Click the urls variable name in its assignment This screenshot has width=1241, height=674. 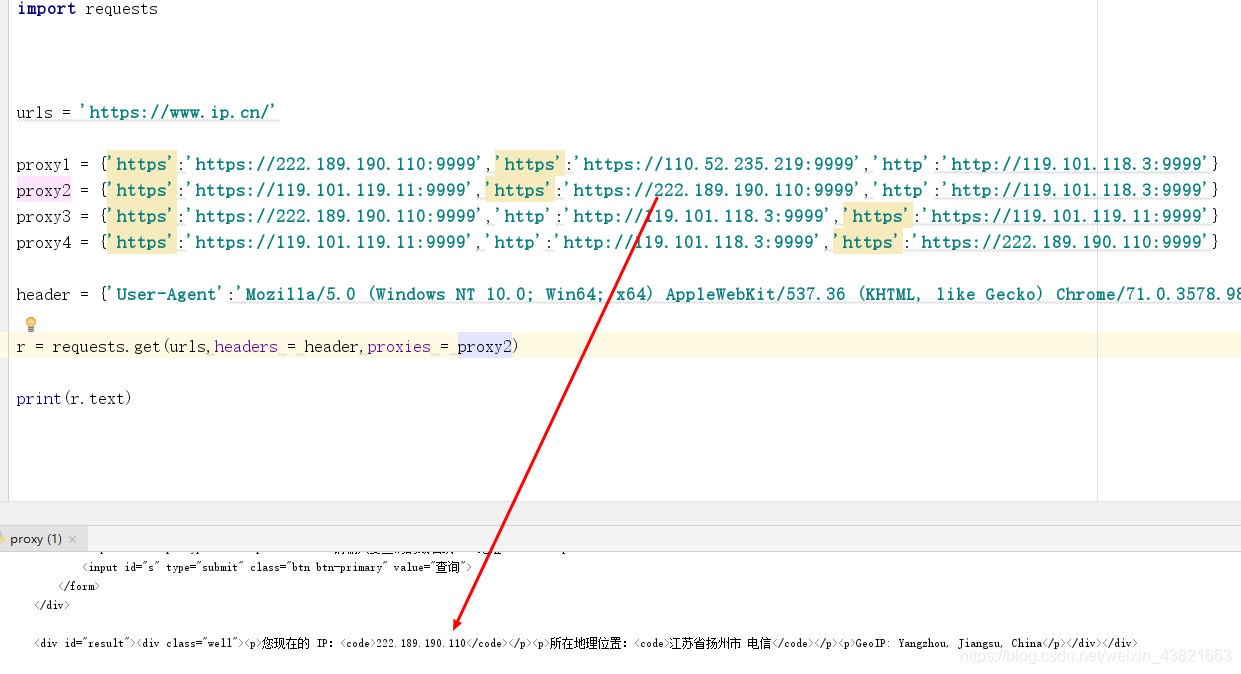coord(35,112)
